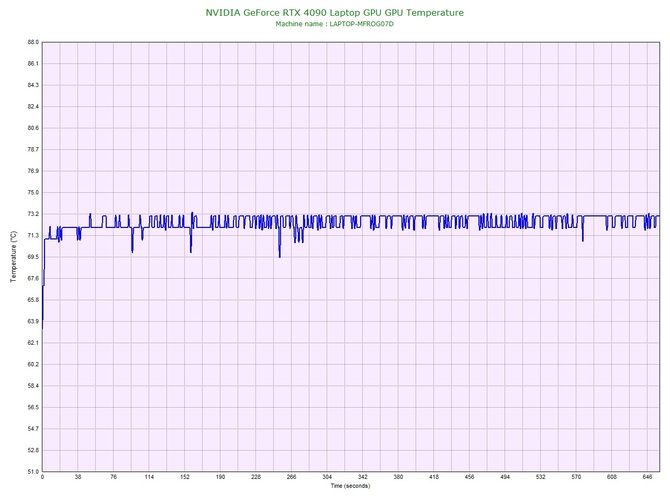The width and height of the screenshot is (670, 503).
Task: Click the y-axis value 86.1
Action: [x=33, y=64]
